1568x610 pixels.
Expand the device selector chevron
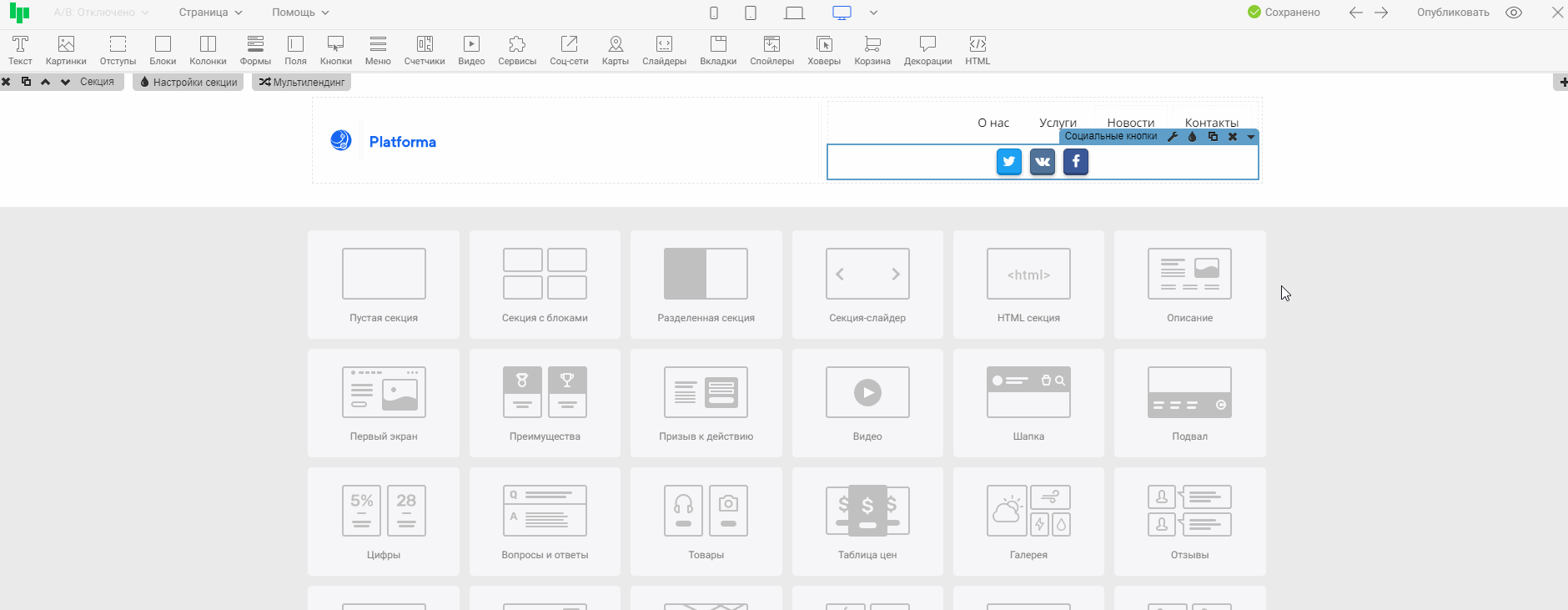point(873,13)
